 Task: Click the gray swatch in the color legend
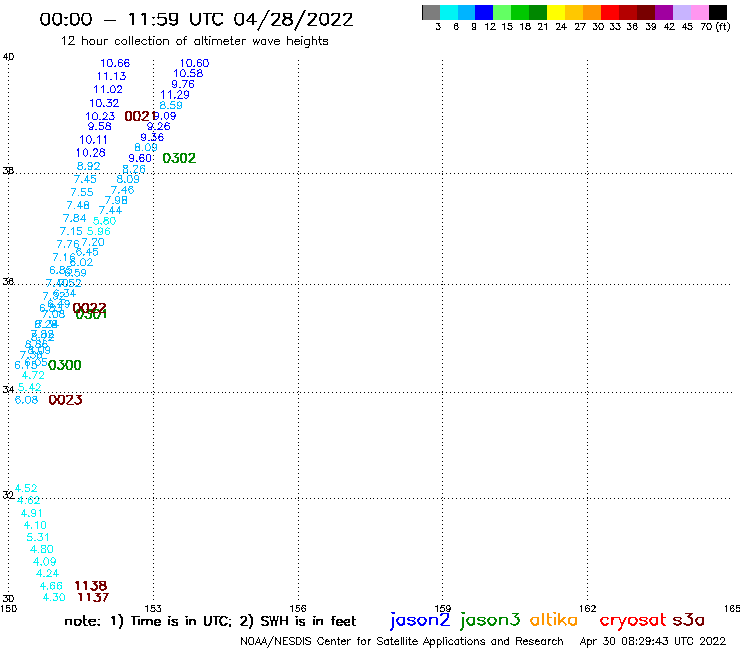[431, 12]
